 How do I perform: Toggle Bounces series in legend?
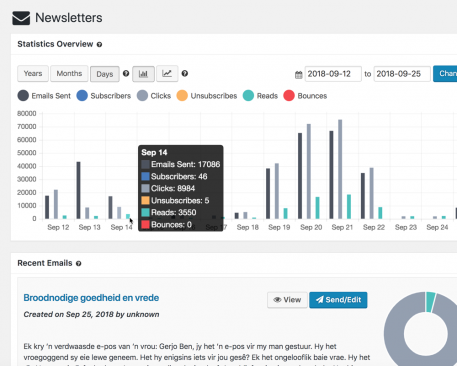pyautogui.click(x=305, y=96)
